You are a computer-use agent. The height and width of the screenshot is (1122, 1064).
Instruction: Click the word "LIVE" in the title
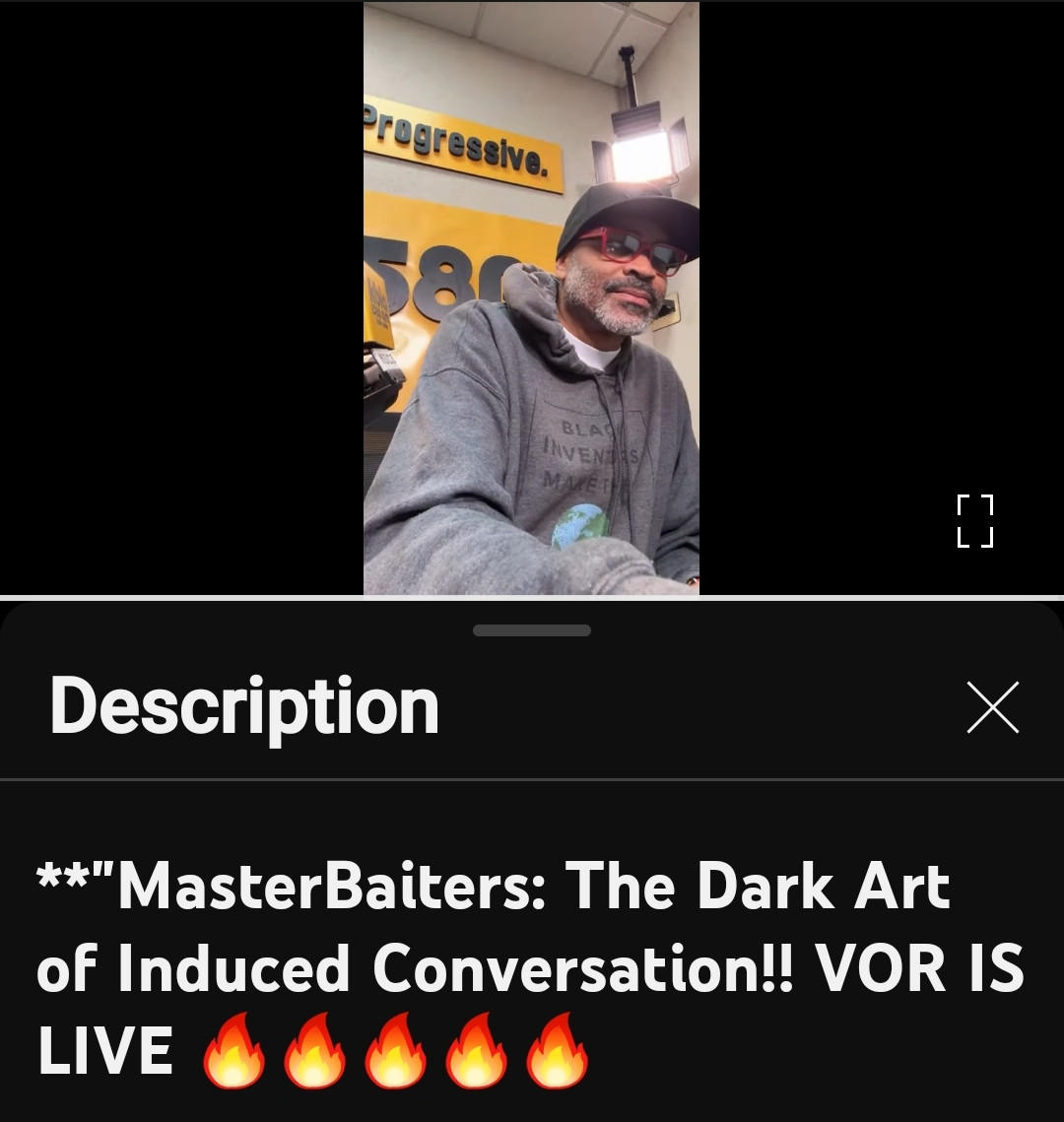click(105, 1051)
